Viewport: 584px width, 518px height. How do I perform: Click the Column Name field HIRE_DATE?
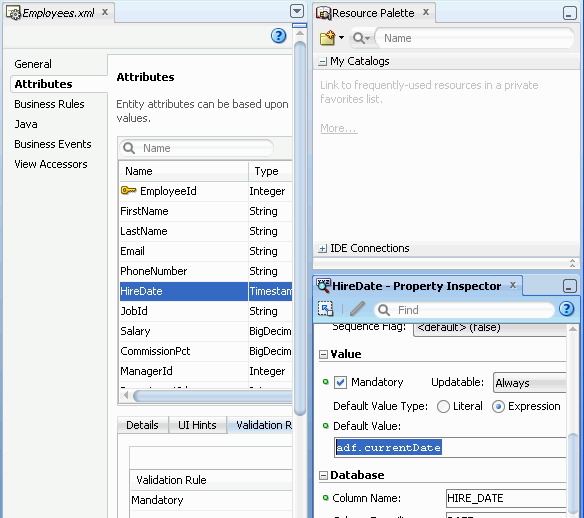pos(506,498)
